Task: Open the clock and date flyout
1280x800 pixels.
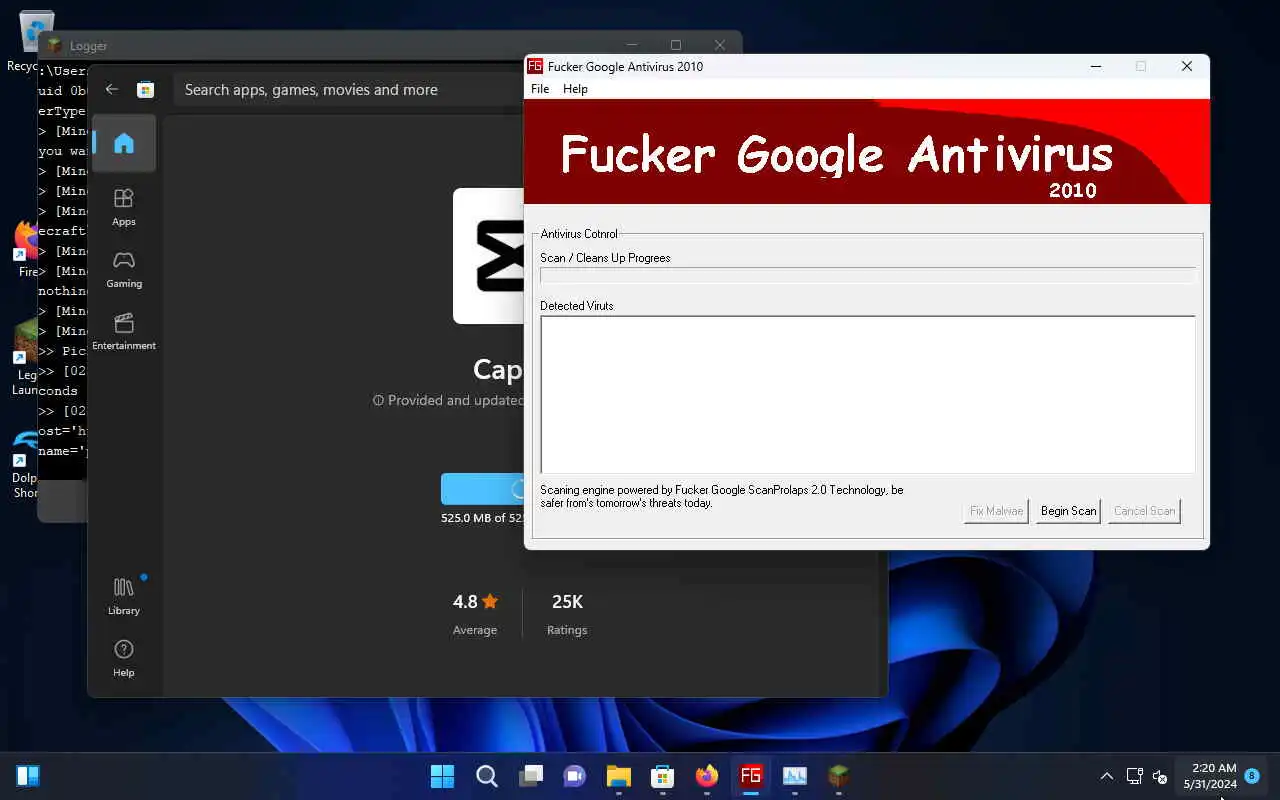Action: pos(1210,776)
